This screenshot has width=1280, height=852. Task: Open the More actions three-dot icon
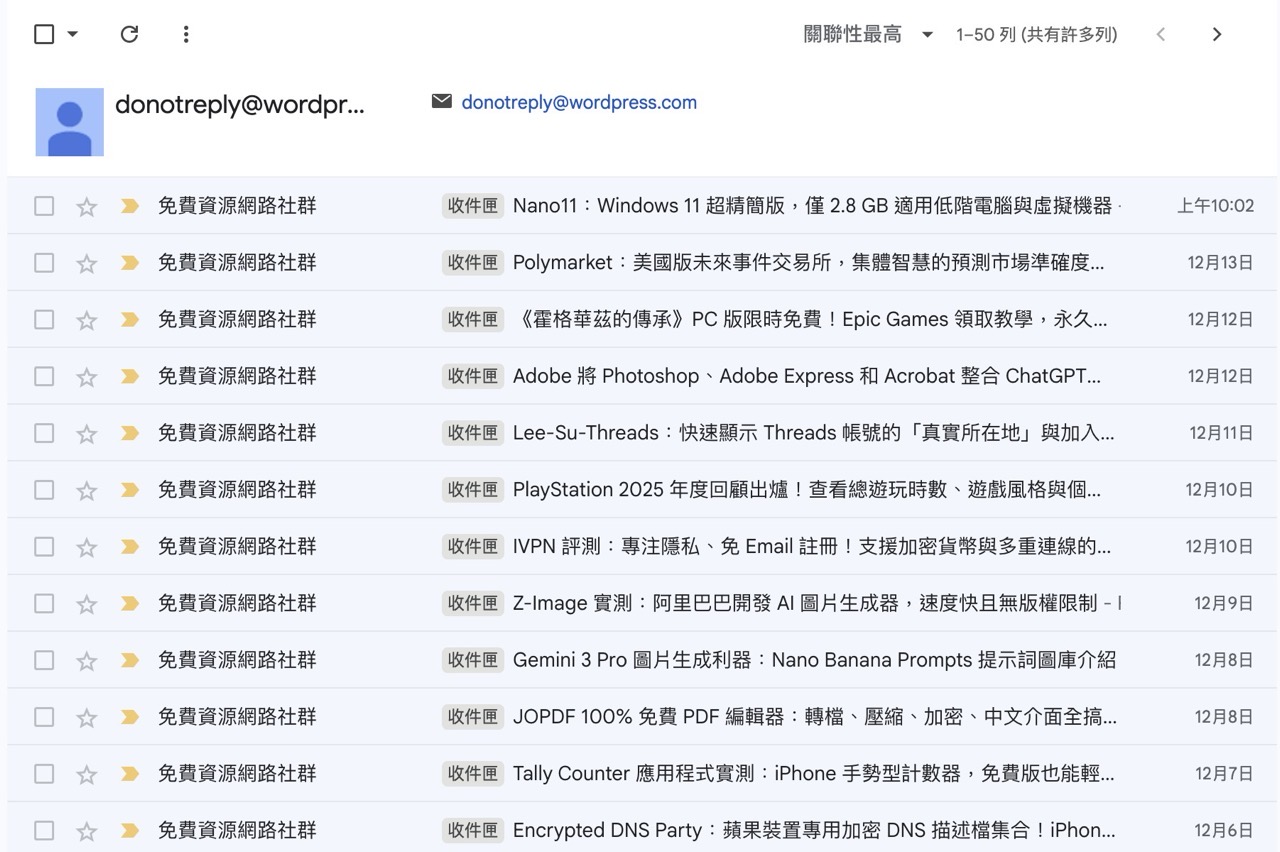[185, 33]
